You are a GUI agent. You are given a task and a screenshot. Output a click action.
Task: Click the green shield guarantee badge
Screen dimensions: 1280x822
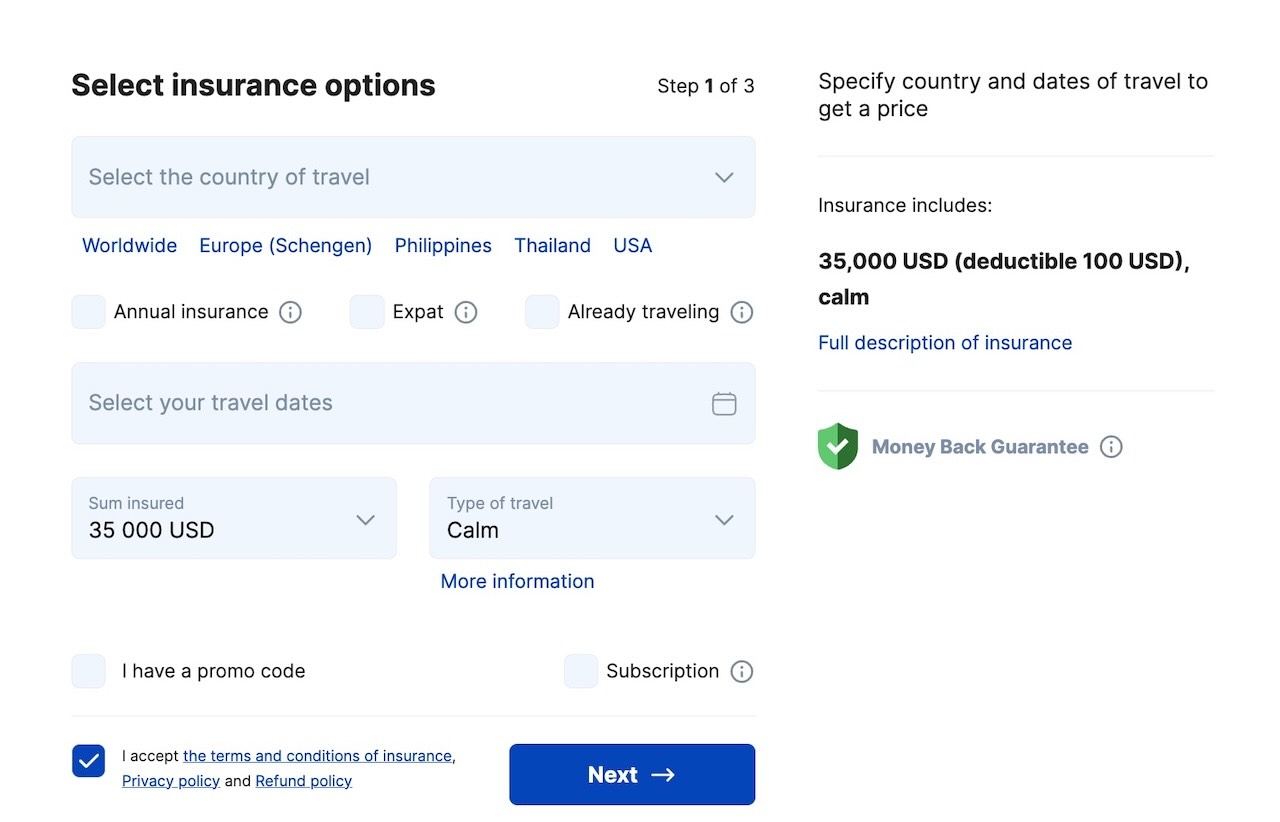coord(837,446)
